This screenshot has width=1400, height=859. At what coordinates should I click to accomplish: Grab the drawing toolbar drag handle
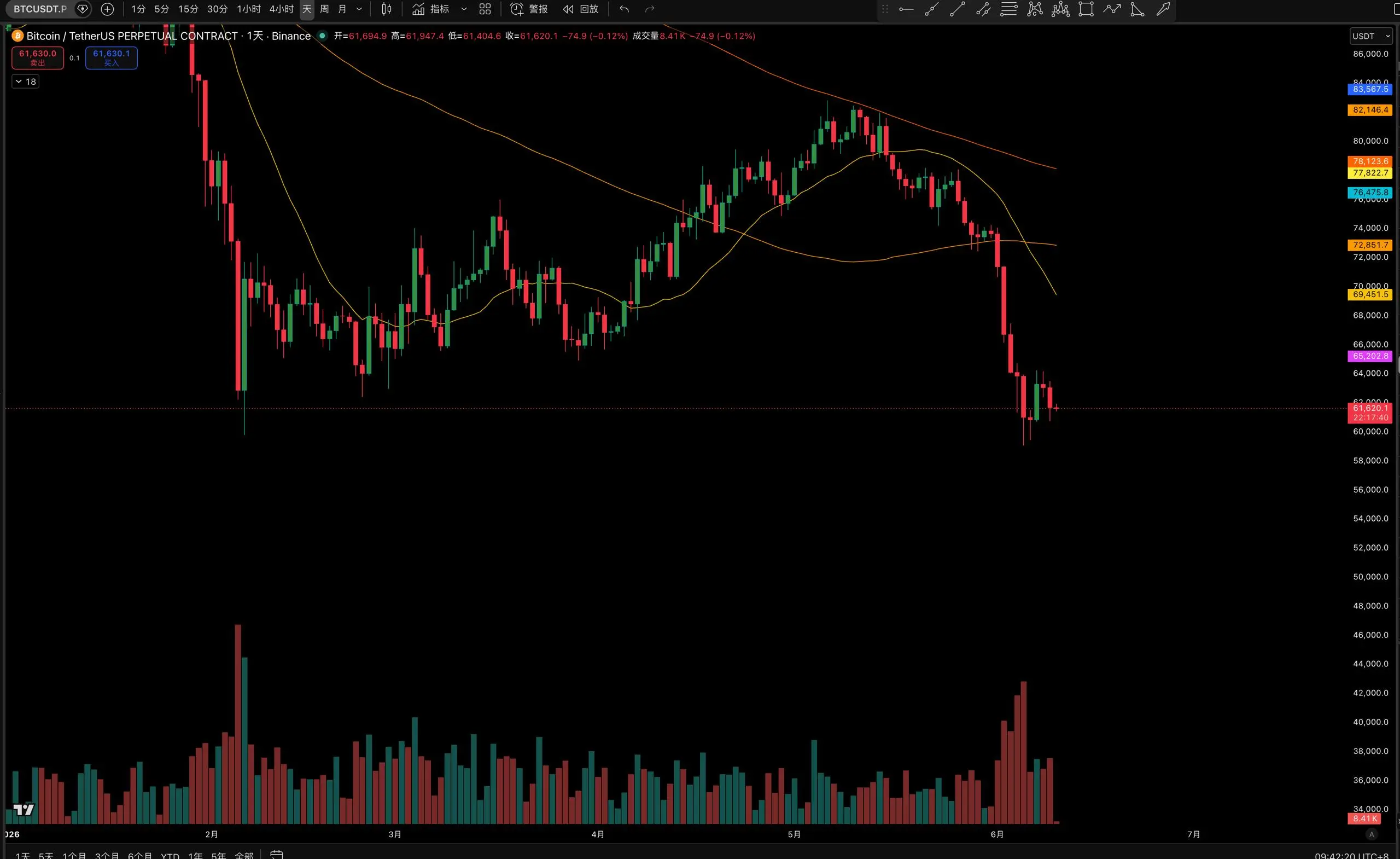(x=885, y=9)
